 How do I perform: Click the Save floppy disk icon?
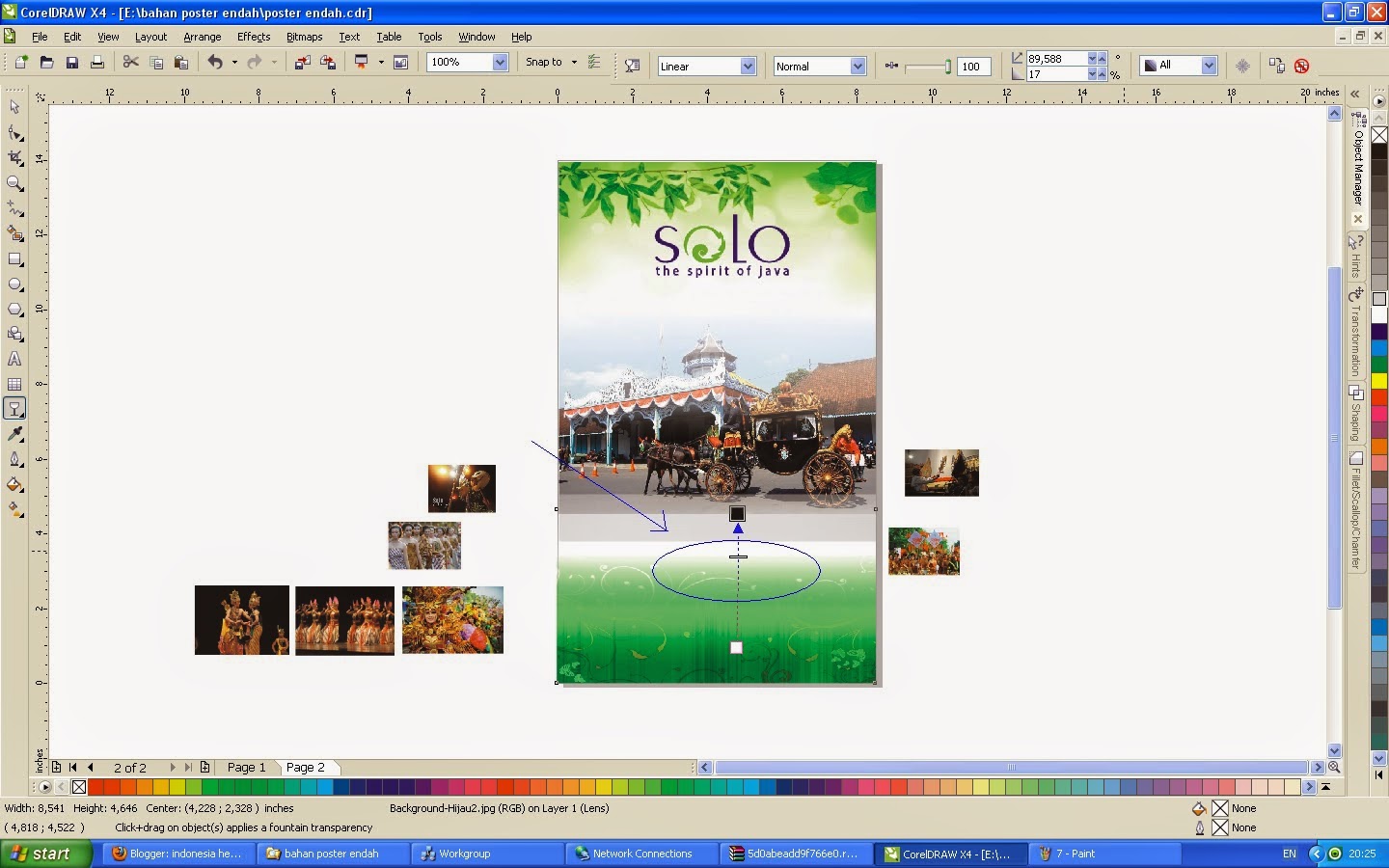pos(71,63)
